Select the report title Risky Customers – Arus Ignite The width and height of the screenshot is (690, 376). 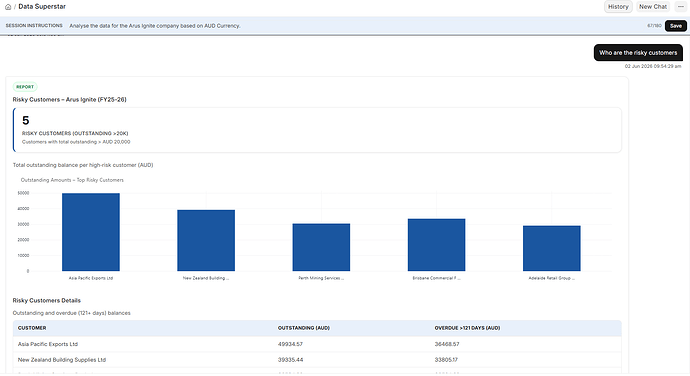point(70,100)
